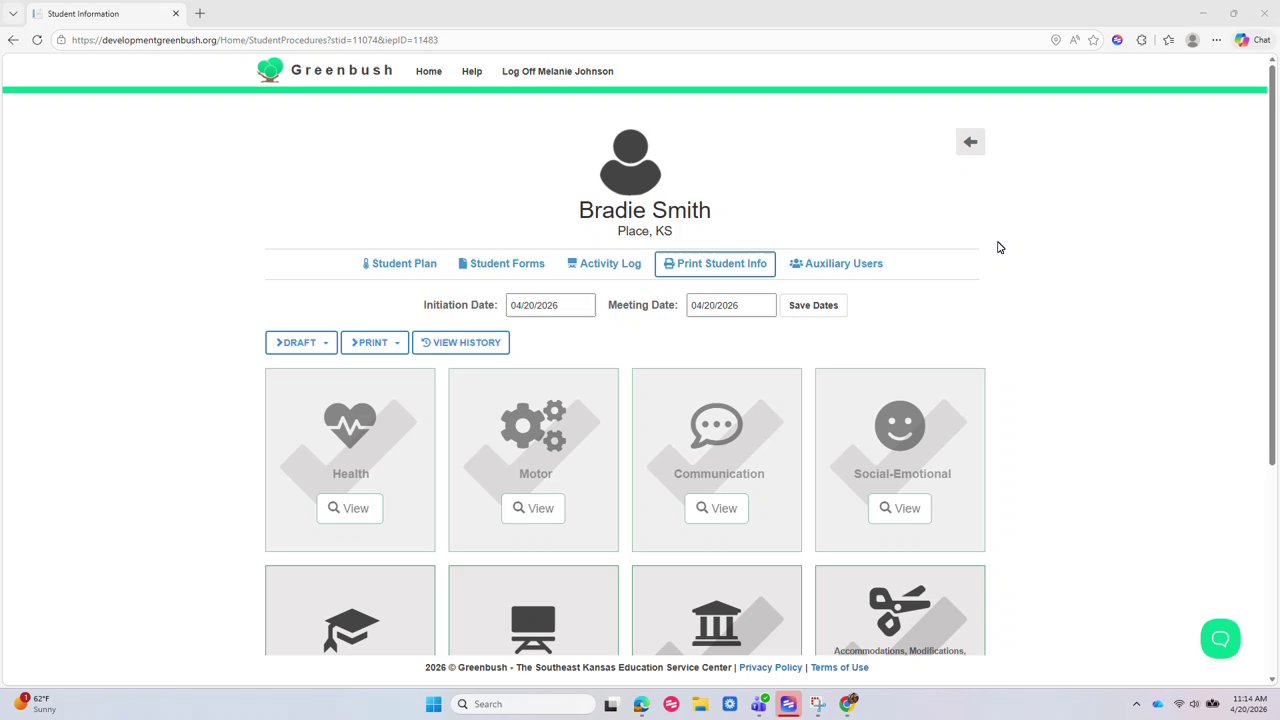
Task: Open the Privacy Policy link
Action: point(770,668)
